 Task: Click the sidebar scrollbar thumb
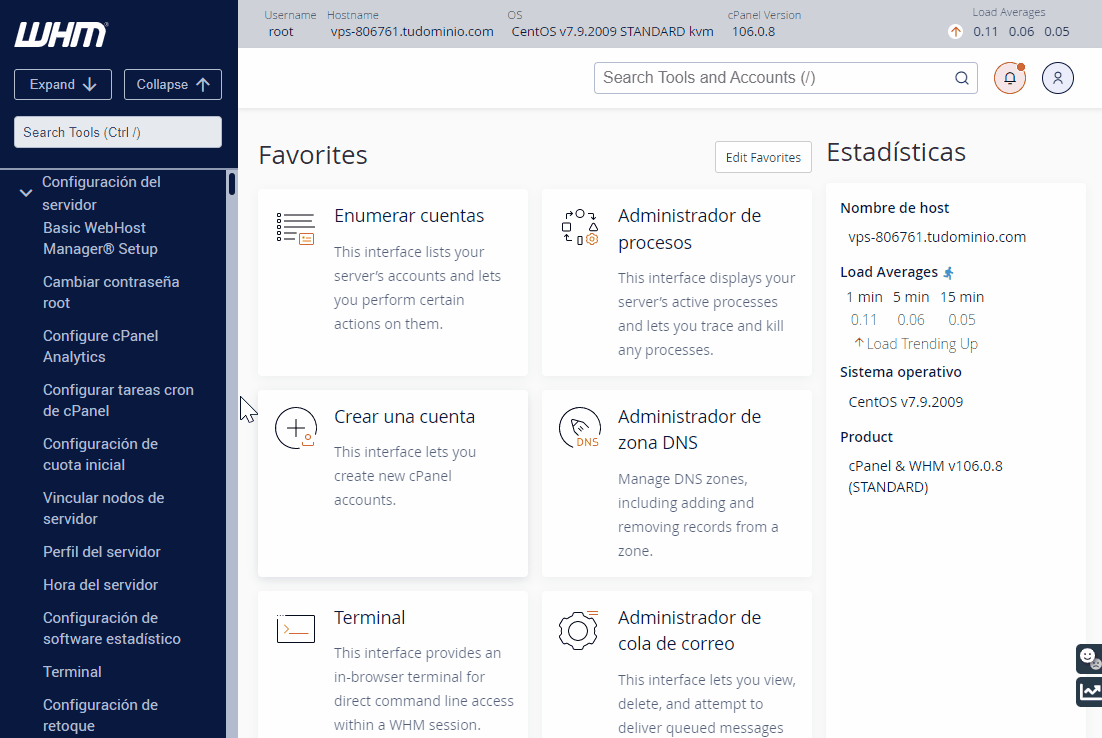pos(232,183)
